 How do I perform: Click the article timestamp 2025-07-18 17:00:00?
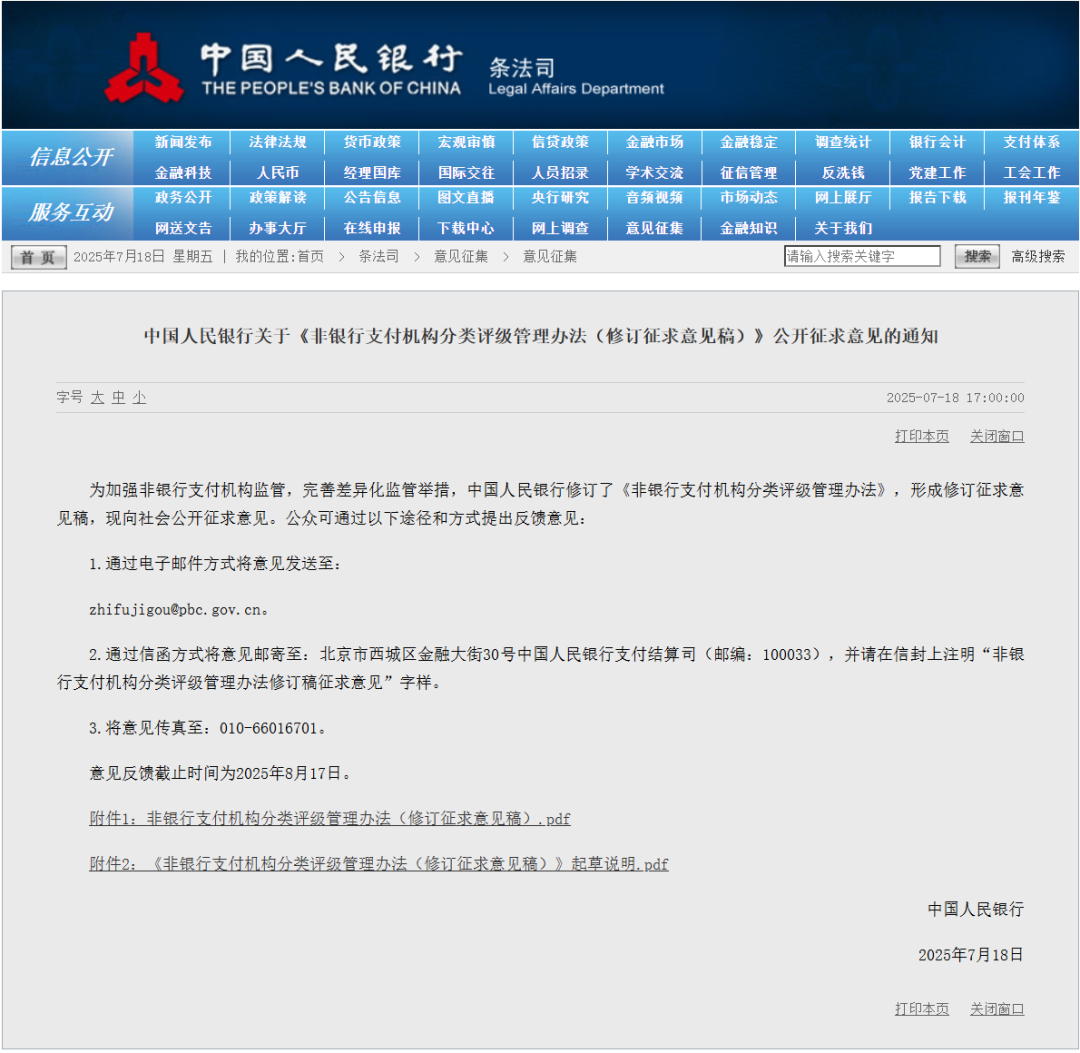pyautogui.click(x=955, y=397)
